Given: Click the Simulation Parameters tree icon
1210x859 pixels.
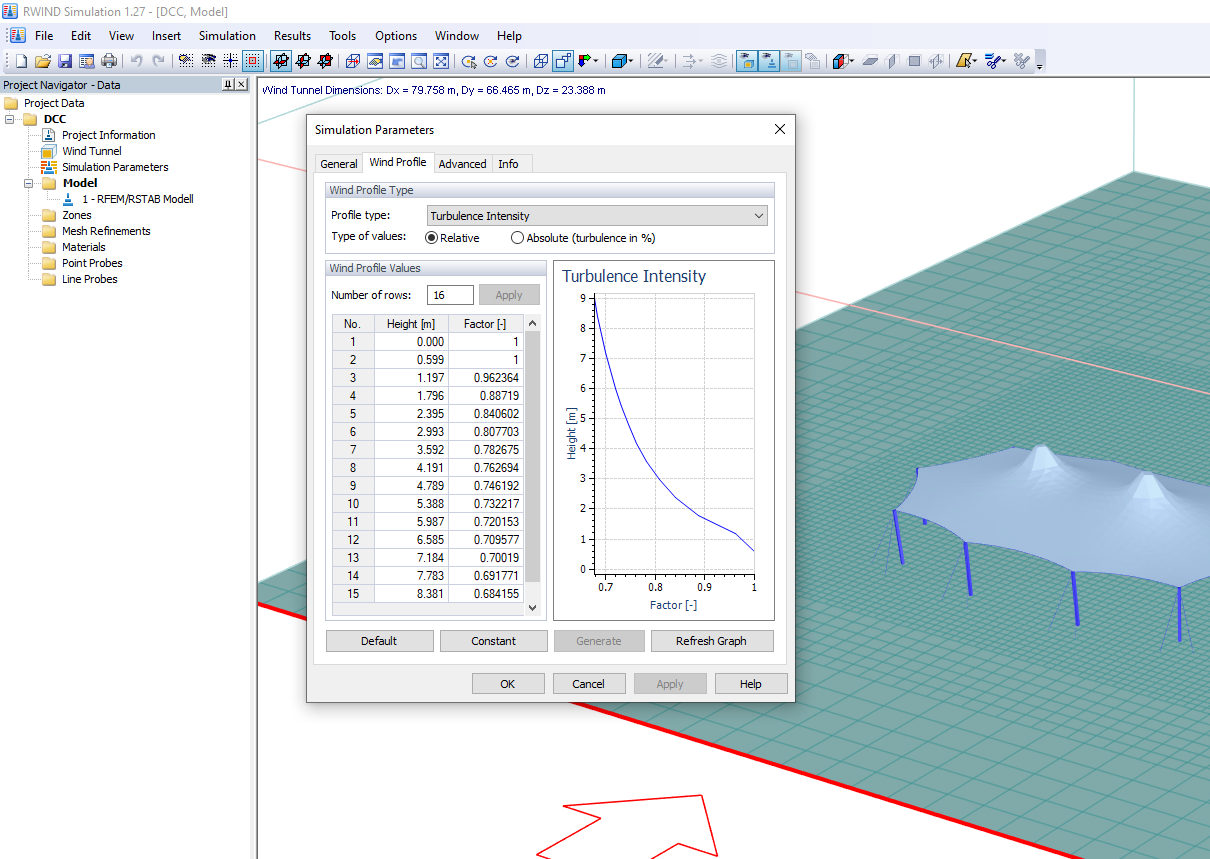Looking at the screenshot, I should [48, 167].
